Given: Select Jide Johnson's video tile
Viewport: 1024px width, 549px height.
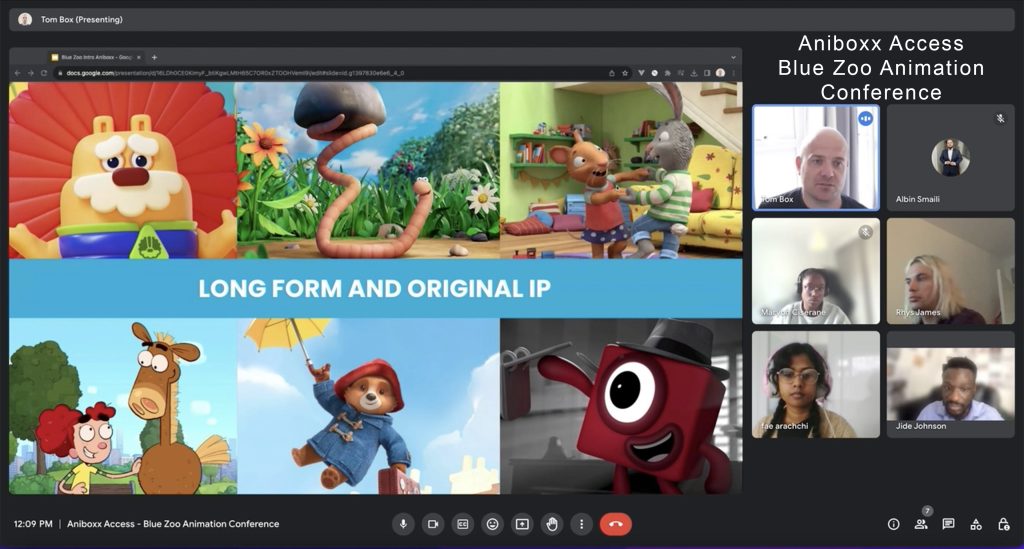Looking at the screenshot, I should [950, 384].
